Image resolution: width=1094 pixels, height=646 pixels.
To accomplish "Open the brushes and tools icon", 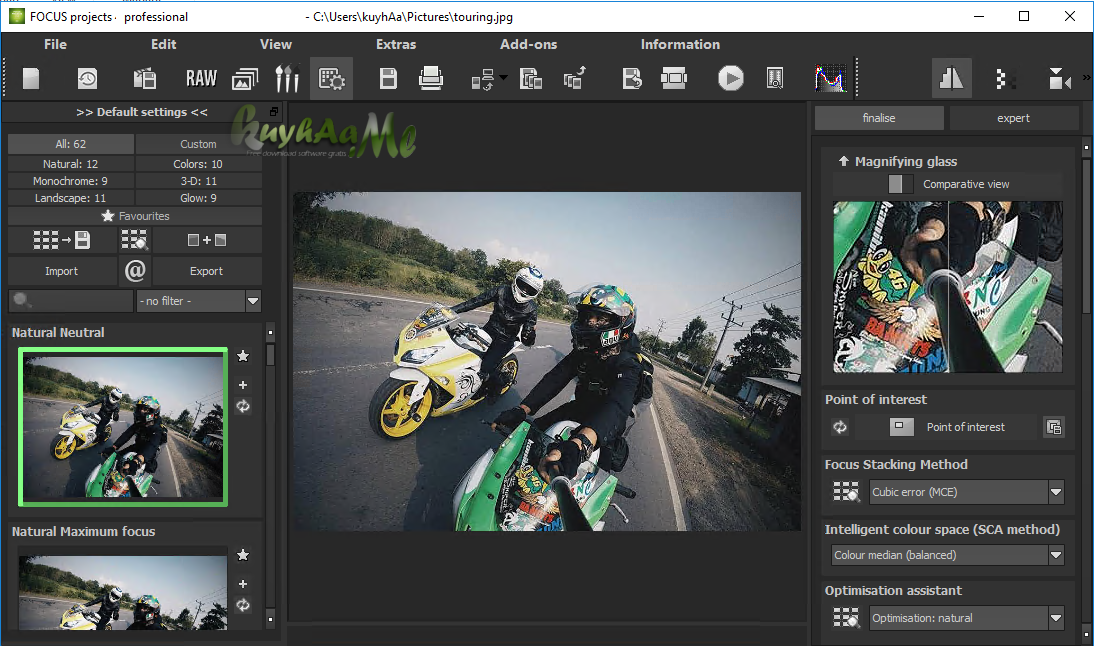I will pyautogui.click(x=287, y=78).
